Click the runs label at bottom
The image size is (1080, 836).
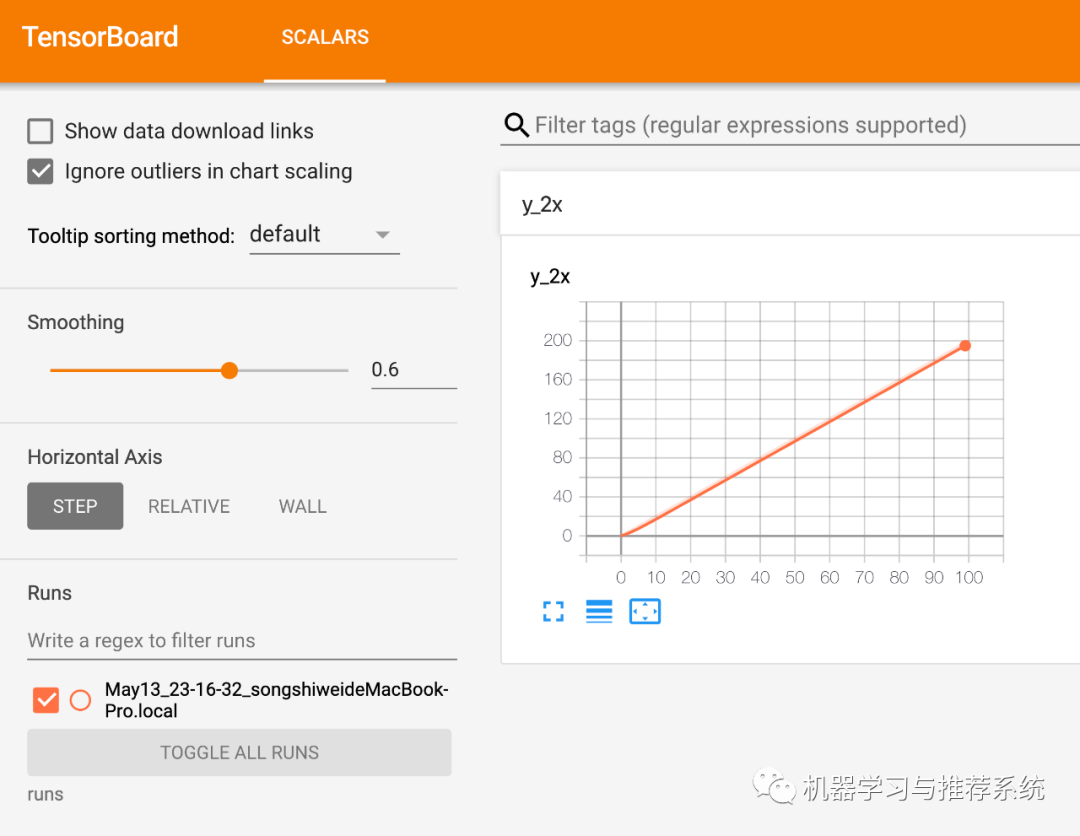(45, 794)
